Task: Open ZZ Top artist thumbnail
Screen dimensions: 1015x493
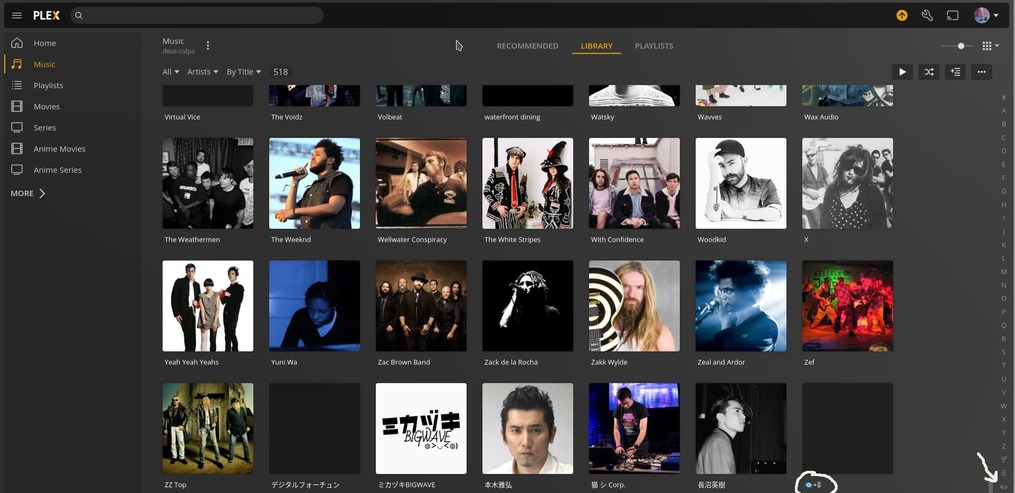Action: point(208,428)
